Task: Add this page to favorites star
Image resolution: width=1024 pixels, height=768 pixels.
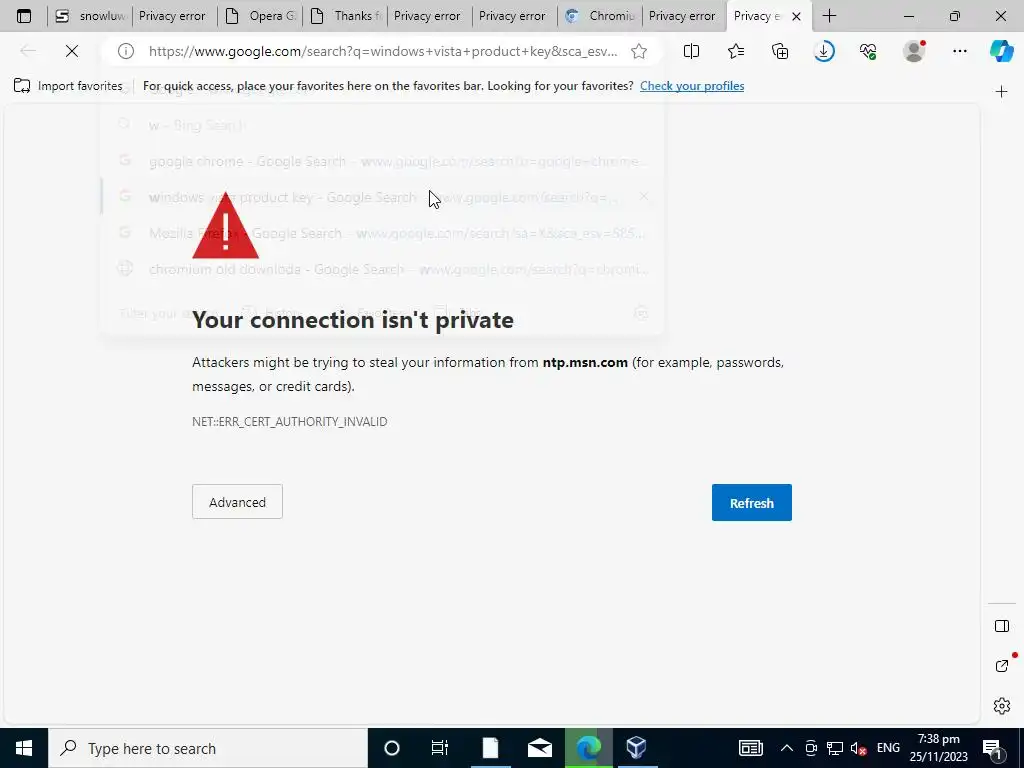Action: pos(639,51)
